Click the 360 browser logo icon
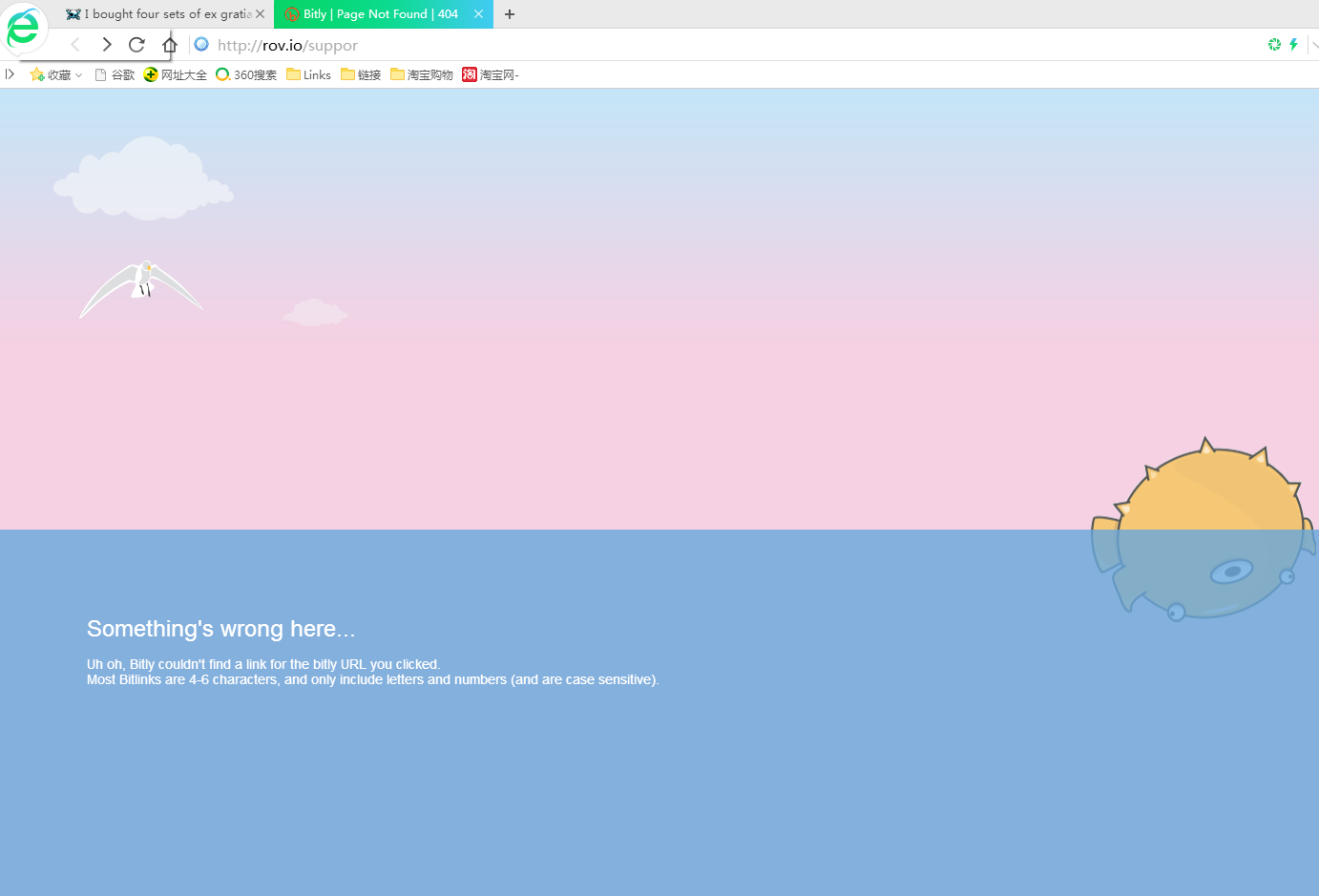 coord(23,28)
